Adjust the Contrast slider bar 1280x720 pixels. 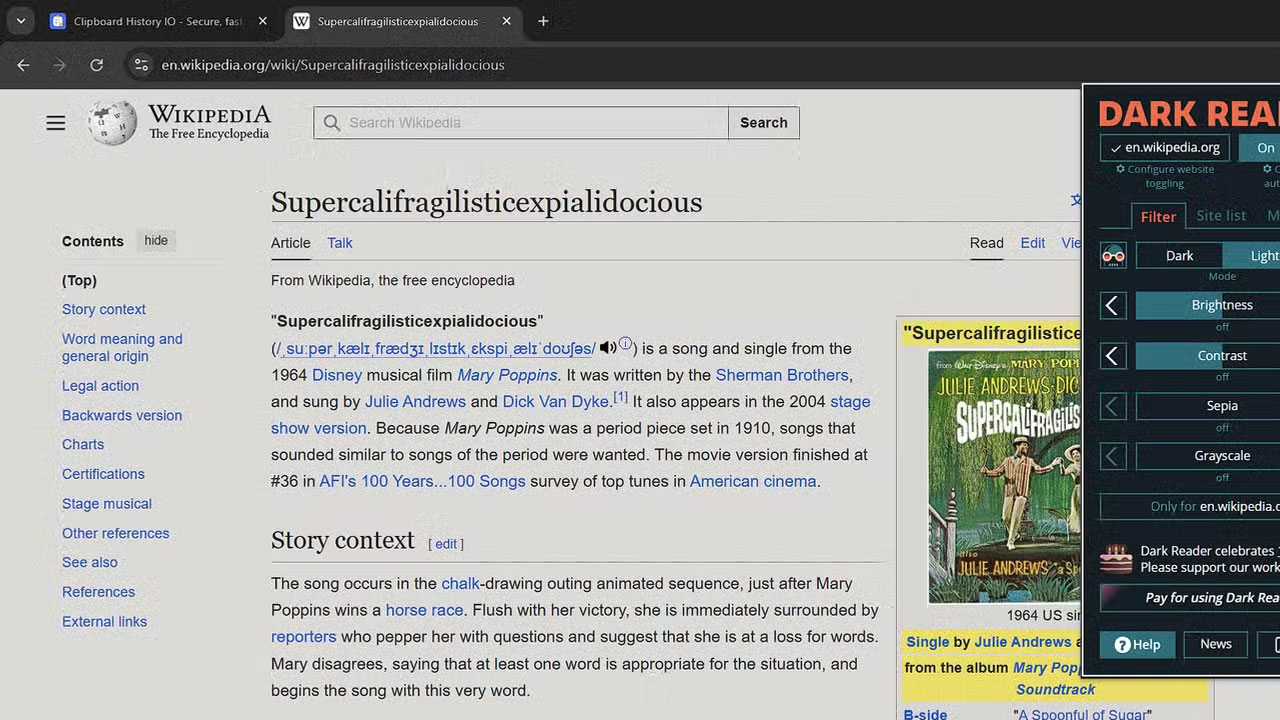click(x=1221, y=356)
